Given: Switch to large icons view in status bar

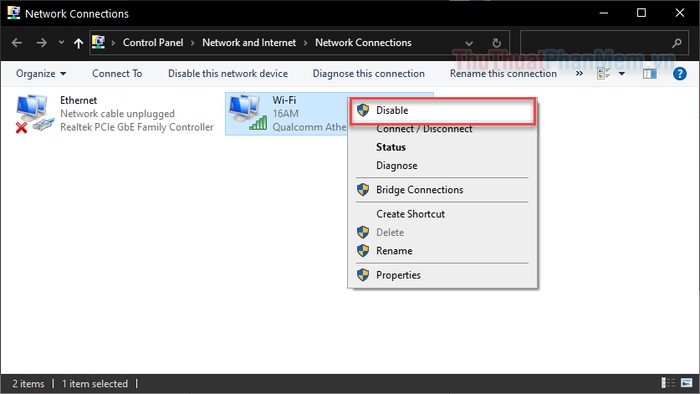Looking at the screenshot, I should coord(687,383).
